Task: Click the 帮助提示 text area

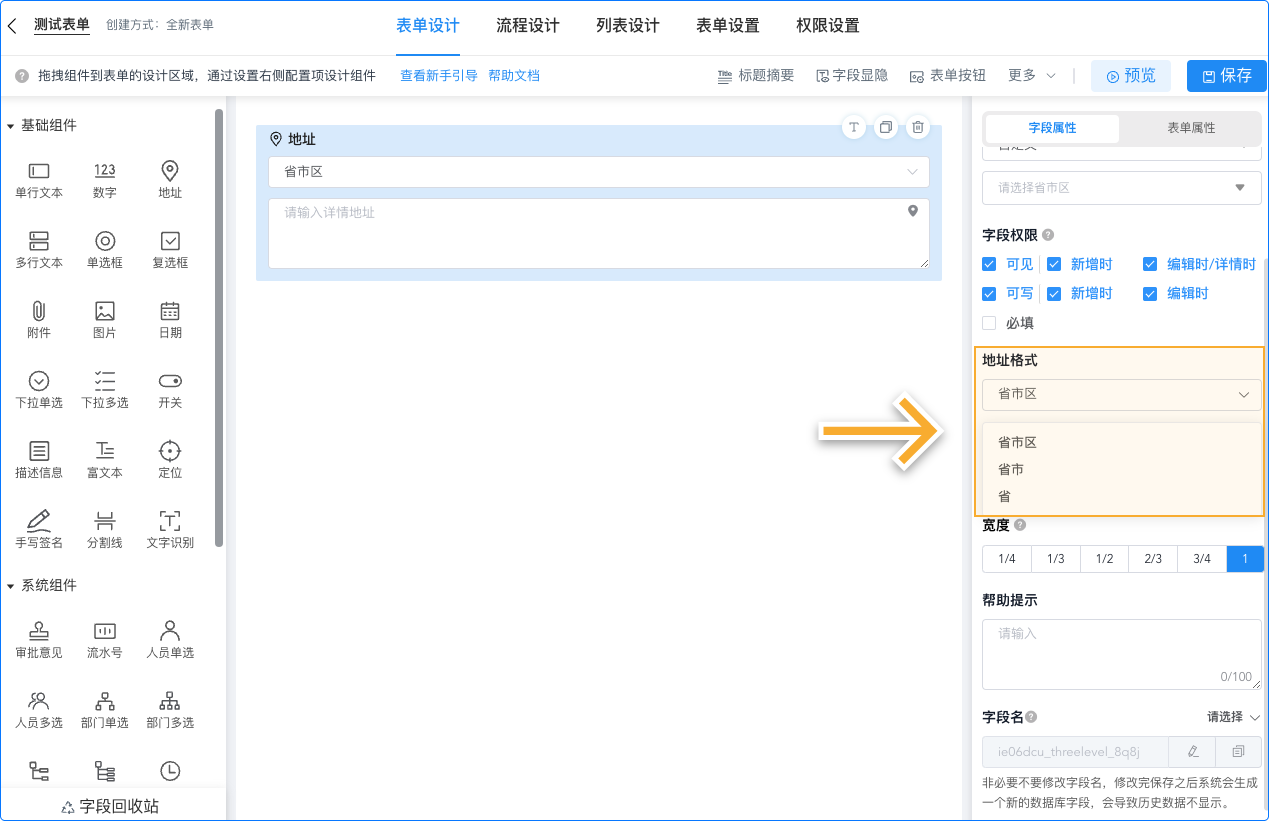Action: (1121, 653)
